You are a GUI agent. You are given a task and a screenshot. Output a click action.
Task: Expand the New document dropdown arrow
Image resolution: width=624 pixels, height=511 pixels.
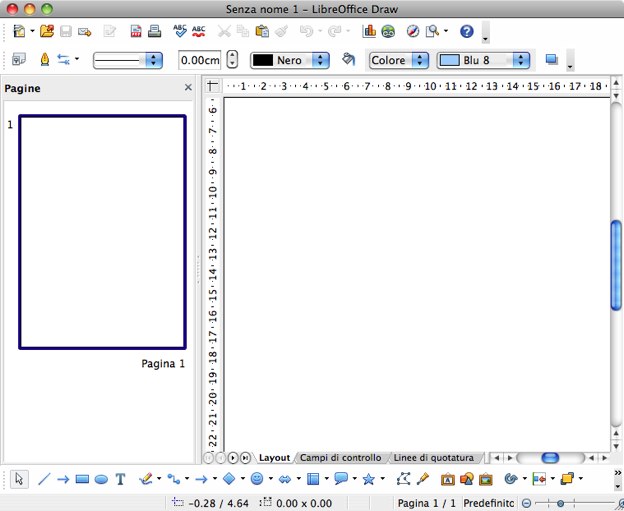32,31
